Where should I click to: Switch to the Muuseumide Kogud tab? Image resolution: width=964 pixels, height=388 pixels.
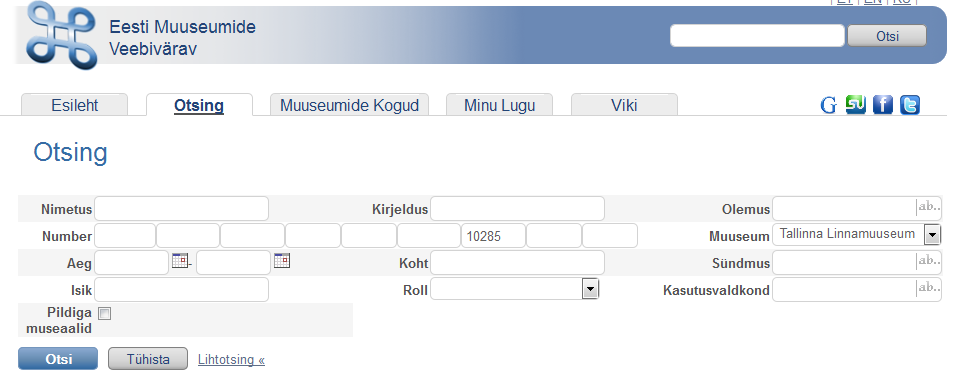[349, 105]
